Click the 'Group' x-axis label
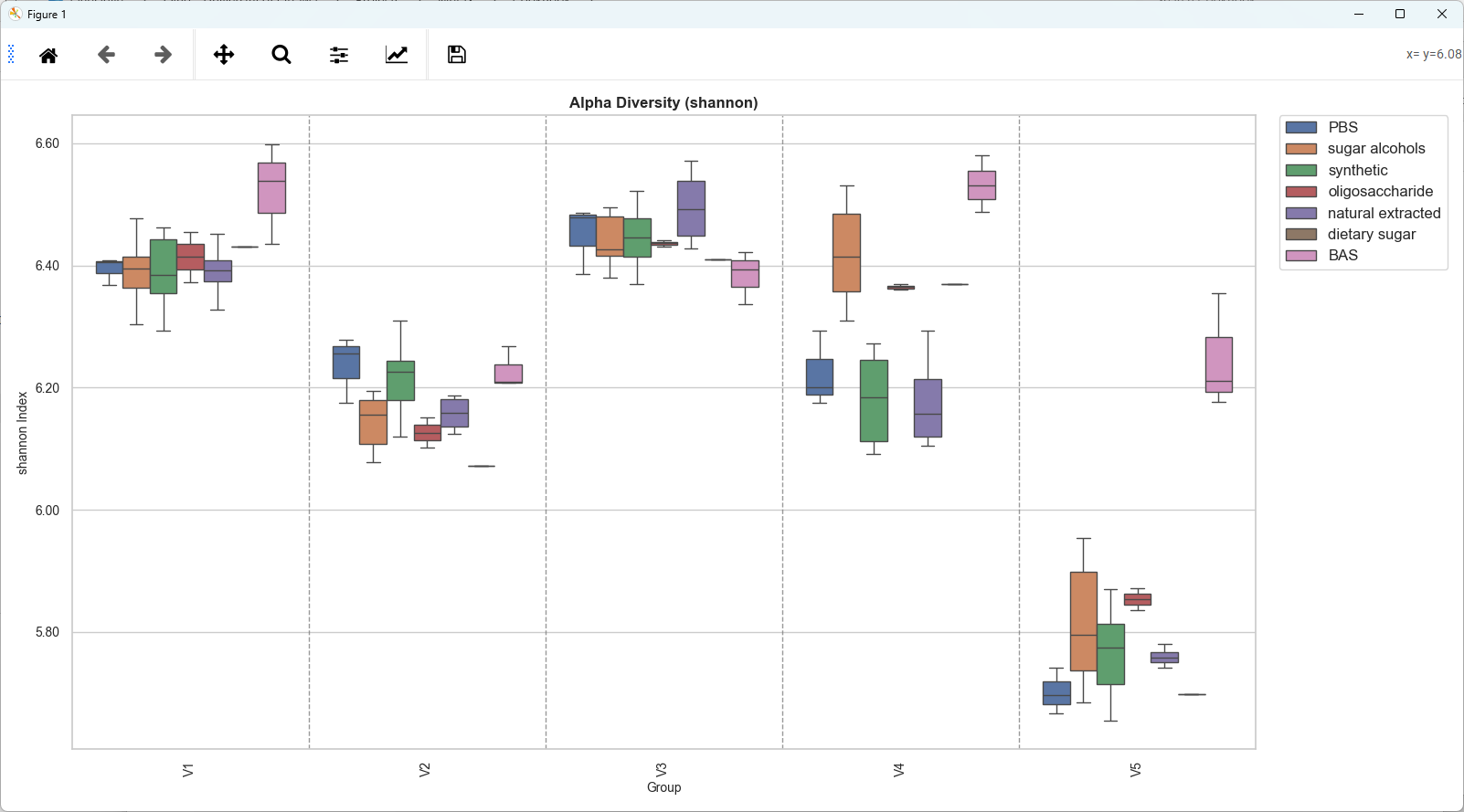 (664, 787)
